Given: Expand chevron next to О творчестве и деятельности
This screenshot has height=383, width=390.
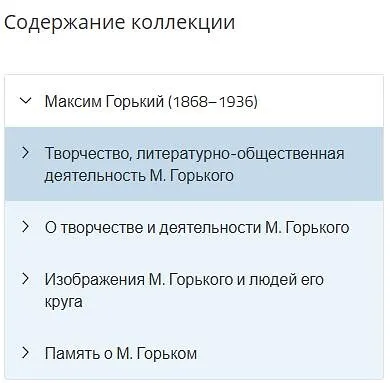Looking at the screenshot, I should (x=25, y=227).
